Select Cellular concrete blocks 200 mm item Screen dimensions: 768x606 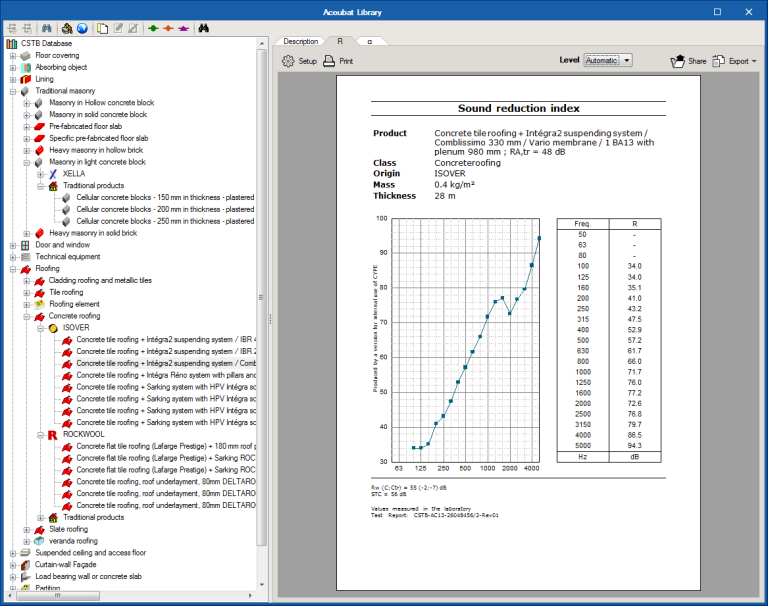point(164,209)
